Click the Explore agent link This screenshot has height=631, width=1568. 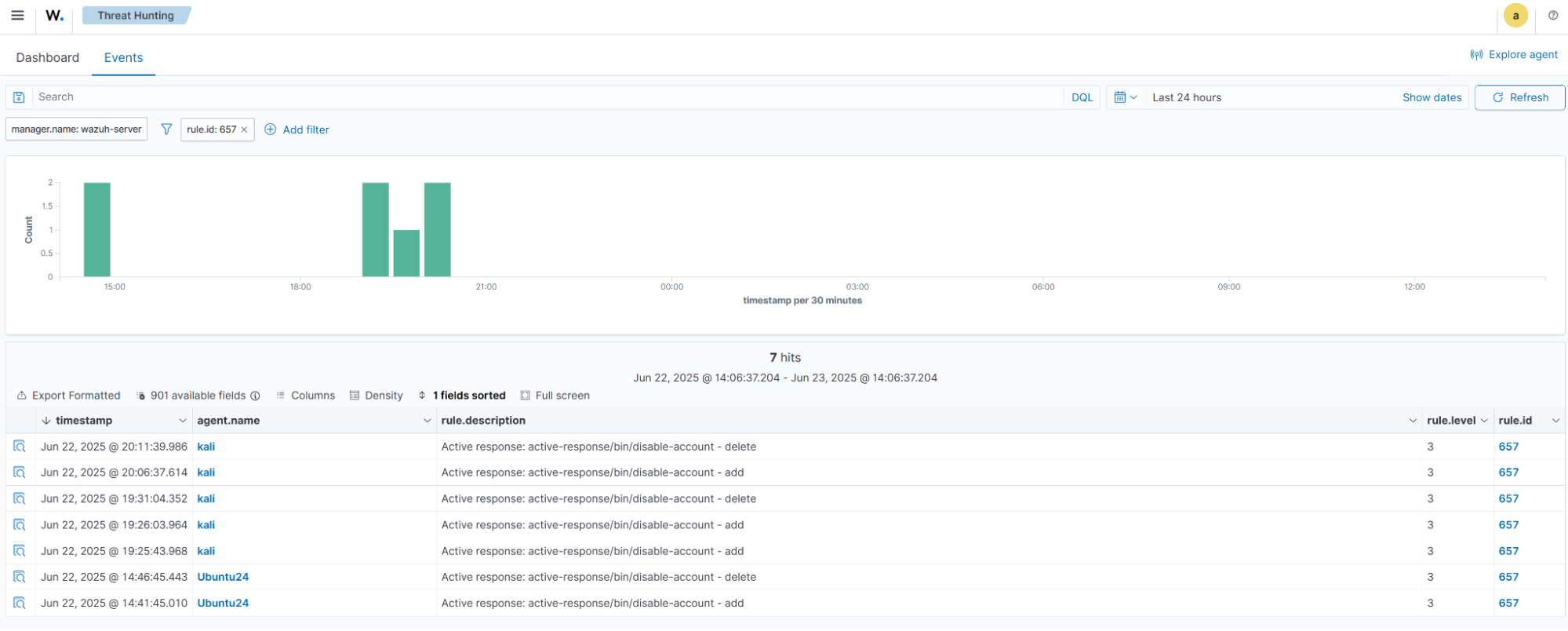pyautogui.click(x=1514, y=54)
